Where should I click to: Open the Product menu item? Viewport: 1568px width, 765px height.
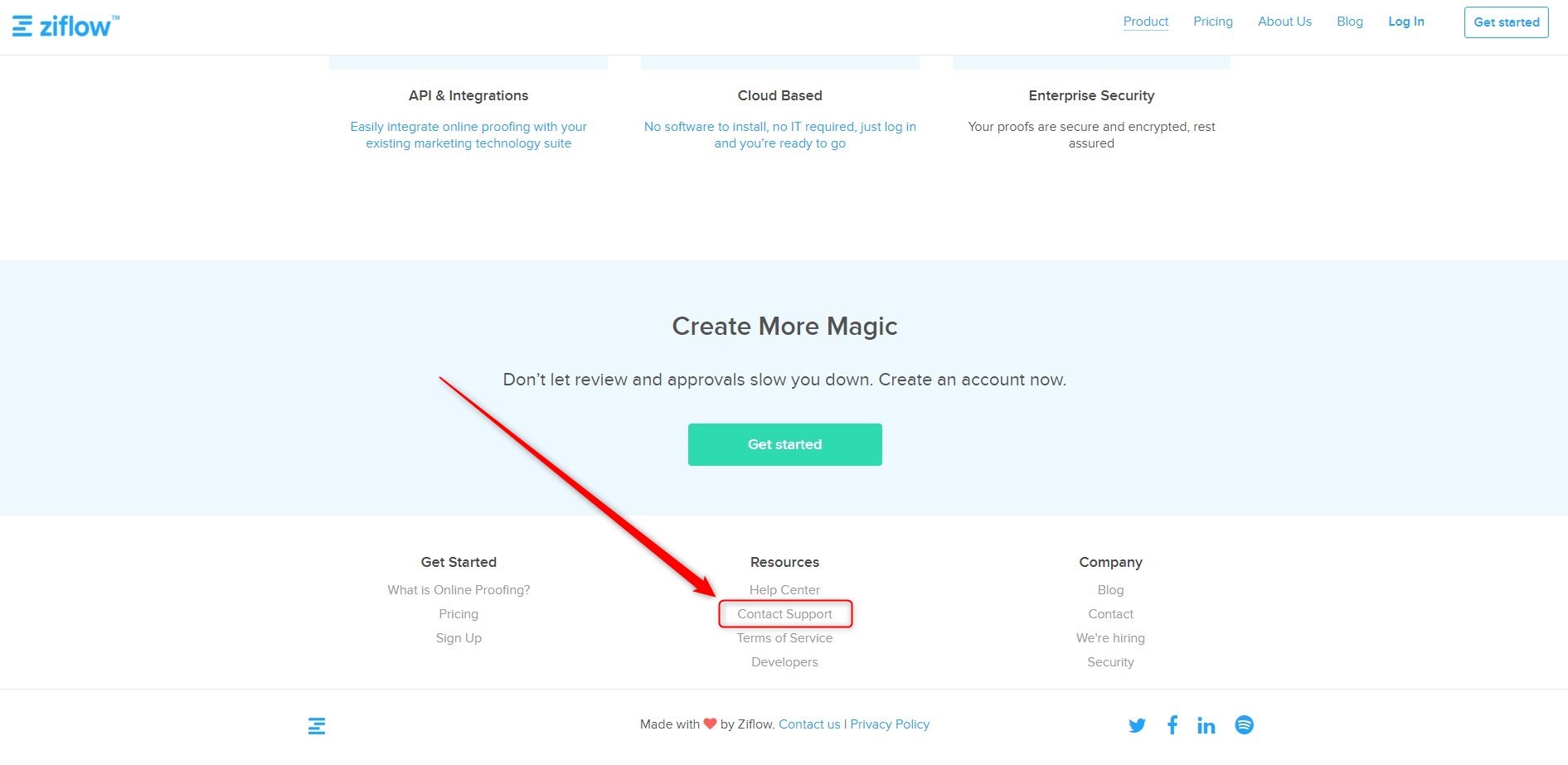click(x=1145, y=22)
